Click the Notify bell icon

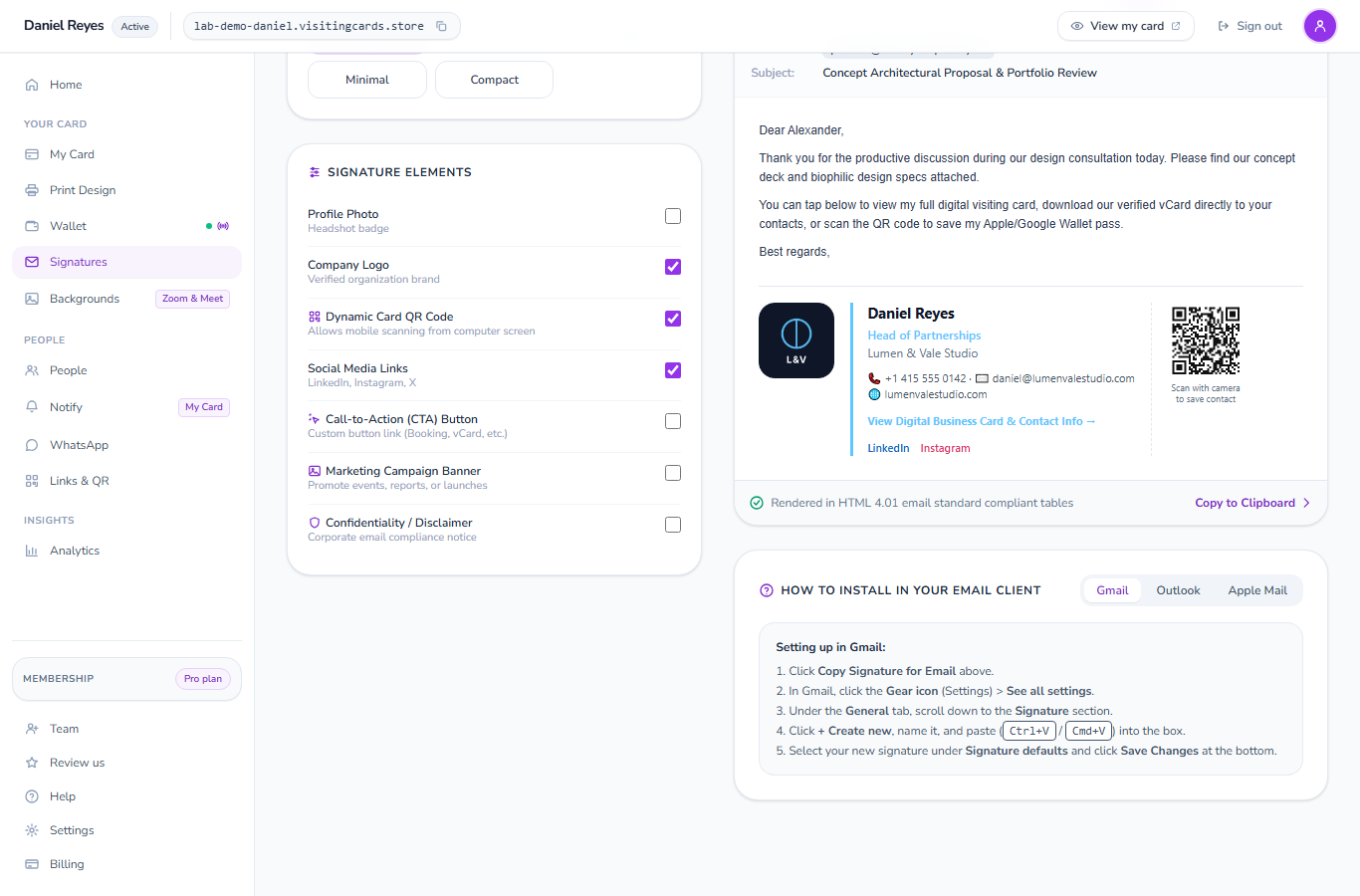tap(32, 407)
